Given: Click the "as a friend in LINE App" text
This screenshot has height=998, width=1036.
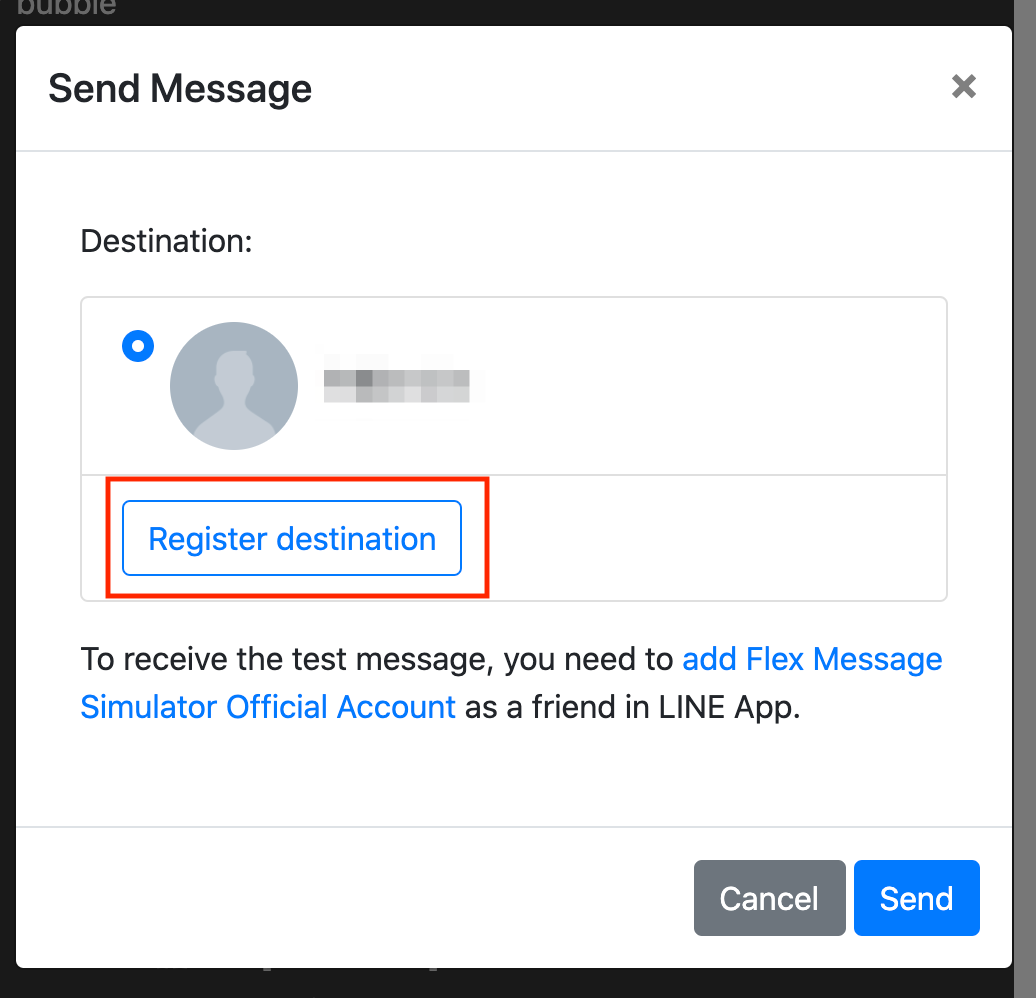Looking at the screenshot, I should pyautogui.click(x=632, y=707).
